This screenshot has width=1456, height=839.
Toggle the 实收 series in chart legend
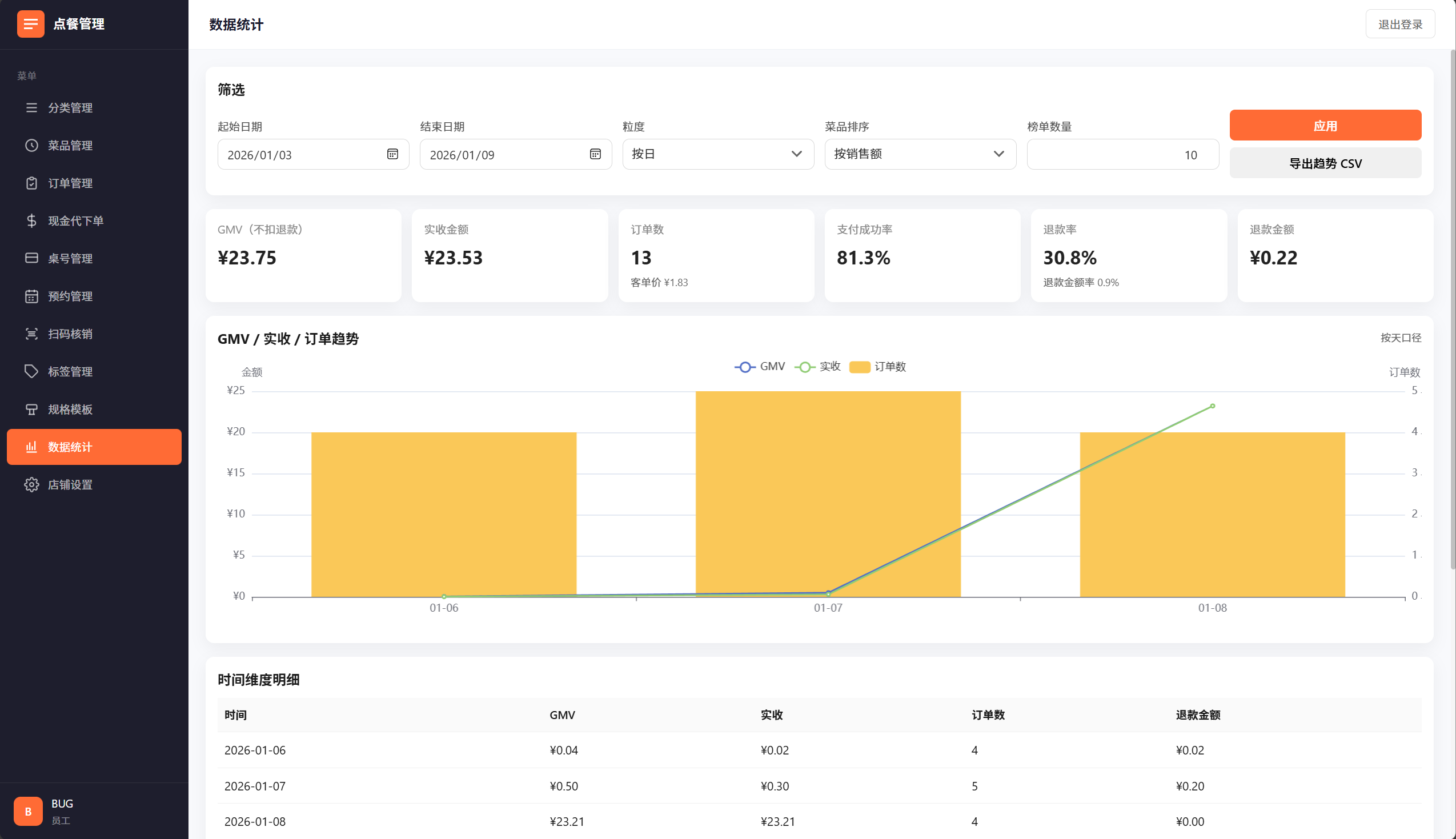(817, 367)
